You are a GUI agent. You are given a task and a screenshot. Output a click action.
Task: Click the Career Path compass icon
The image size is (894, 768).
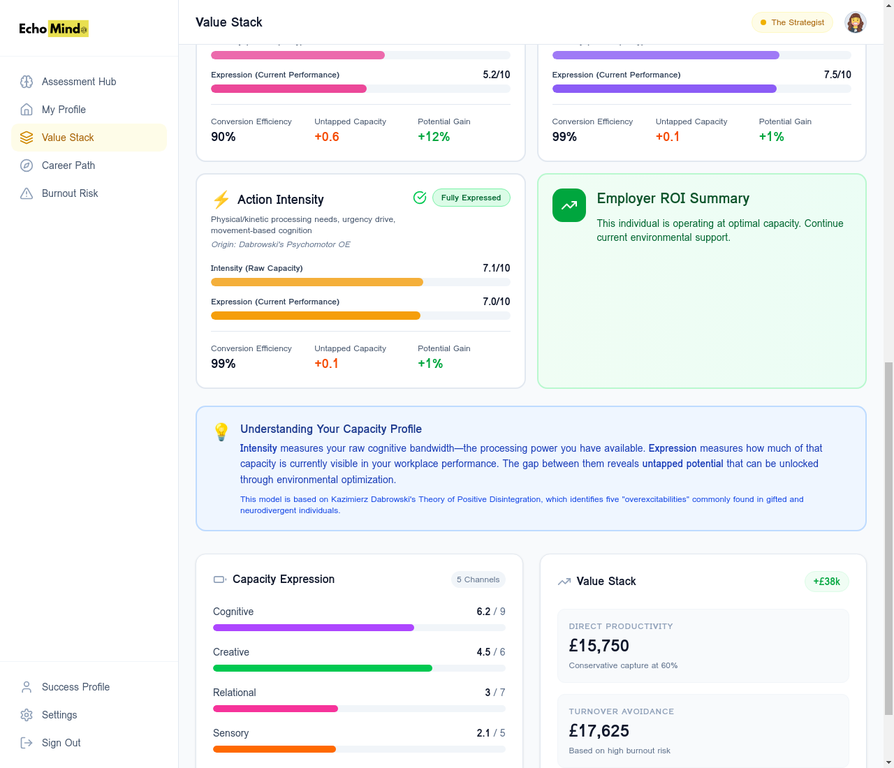[x=27, y=166]
